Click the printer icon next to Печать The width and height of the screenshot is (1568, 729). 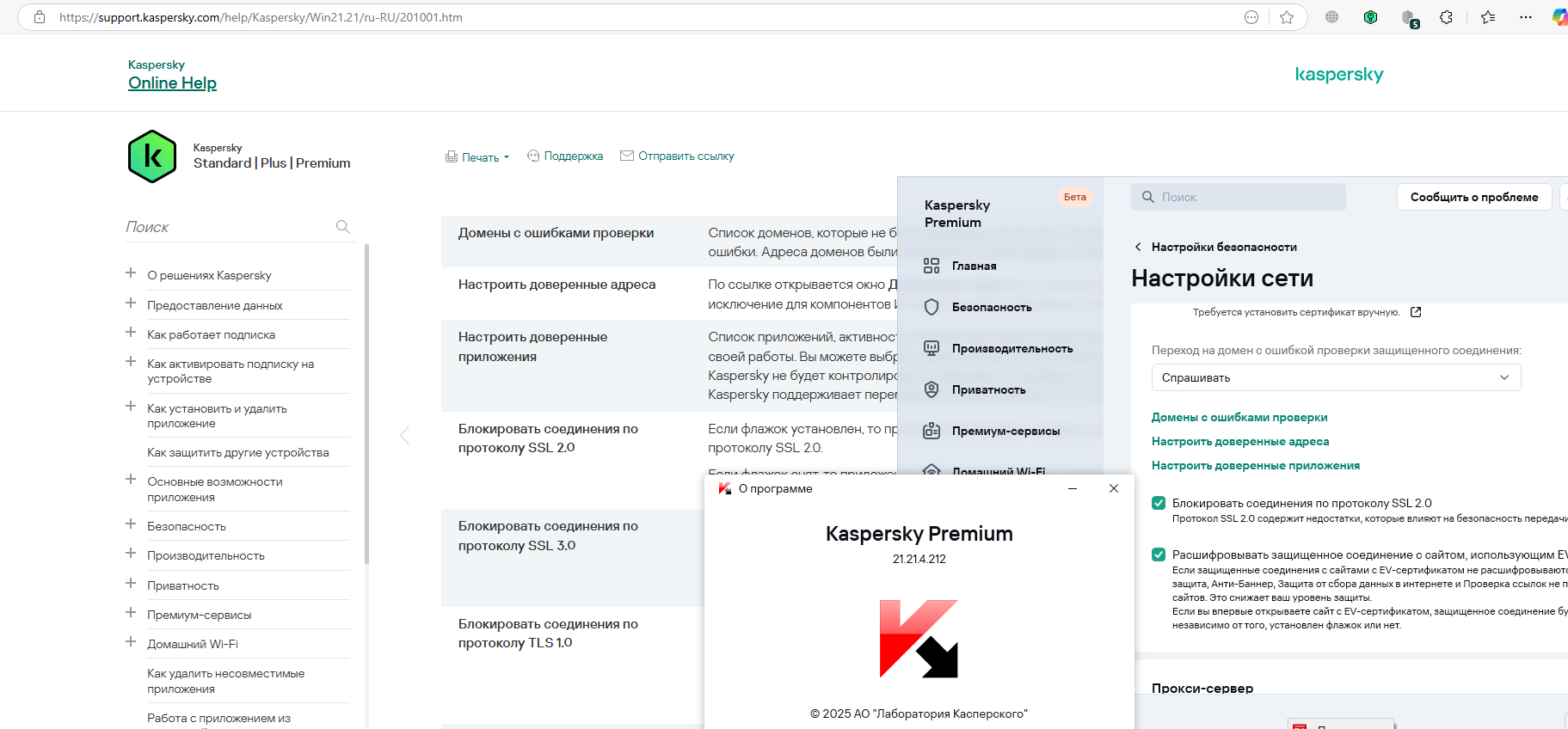click(452, 157)
